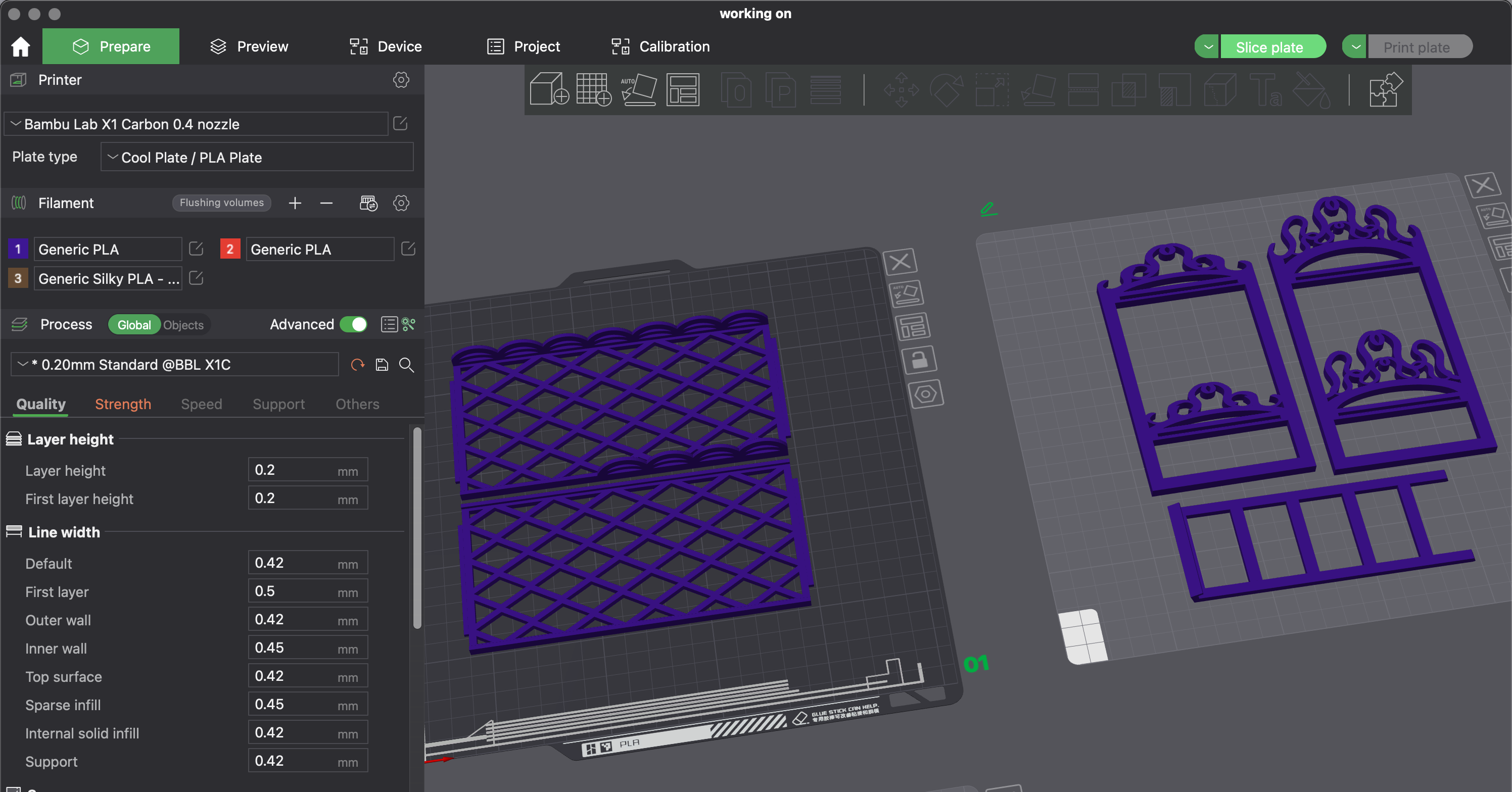Image resolution: width=1512 pixels, height=792 pixels.
Task: Expand the Bambu Lab X1 Carbon printer dropdown
Action: (x=196, y=124)
